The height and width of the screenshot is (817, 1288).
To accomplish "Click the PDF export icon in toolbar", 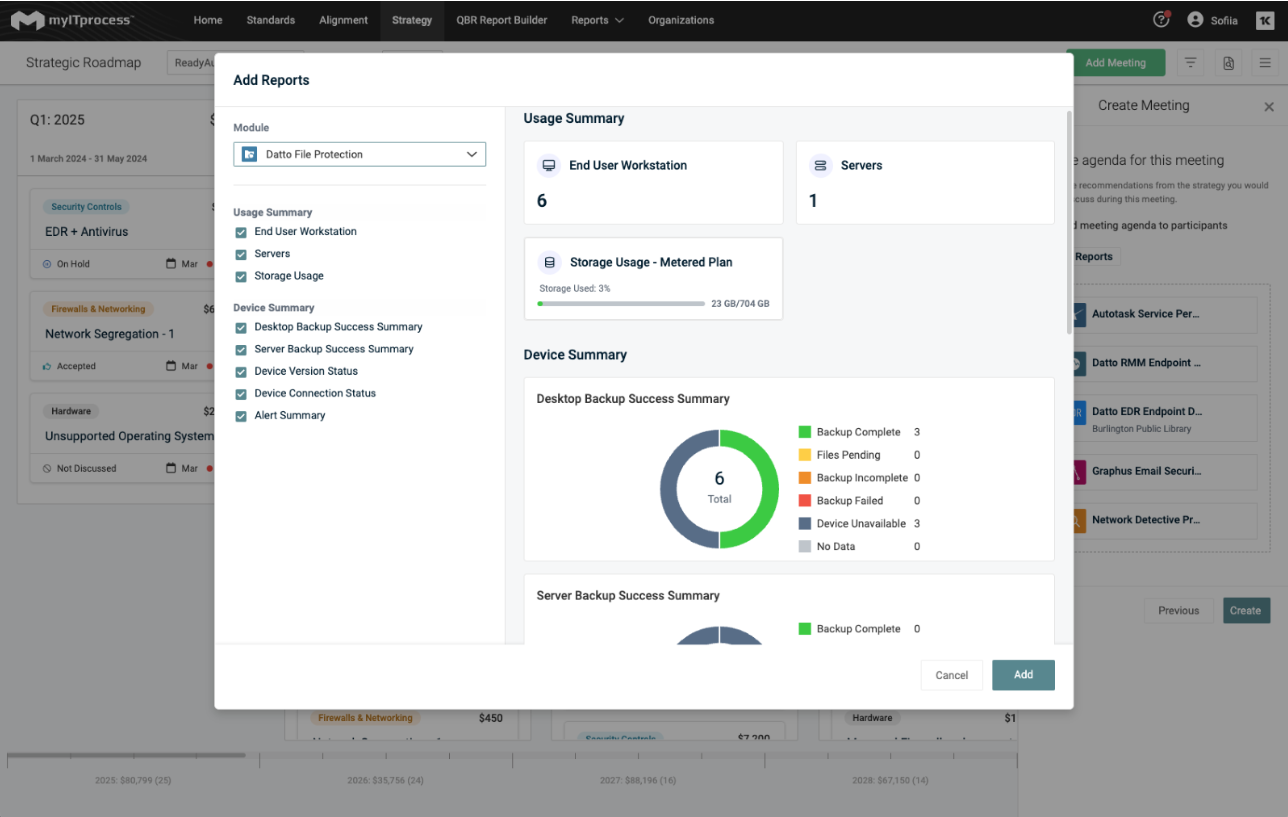I will (1228, 63).
